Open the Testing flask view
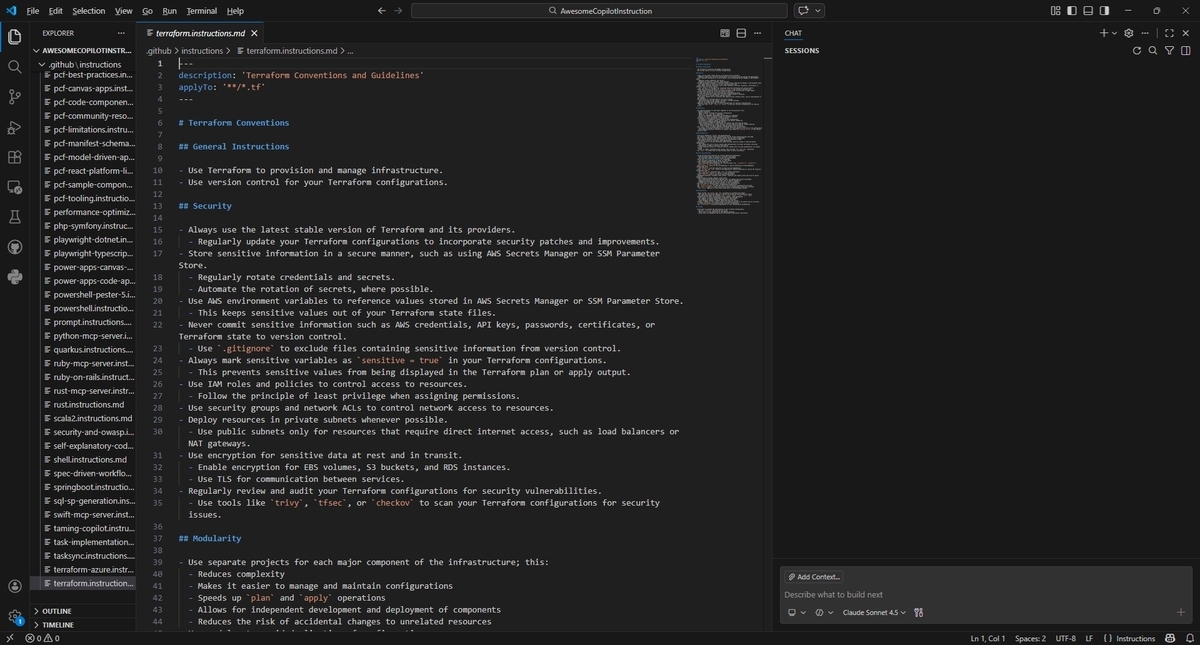The height and width of the screenshot is (645, 1200). [14, 217]
